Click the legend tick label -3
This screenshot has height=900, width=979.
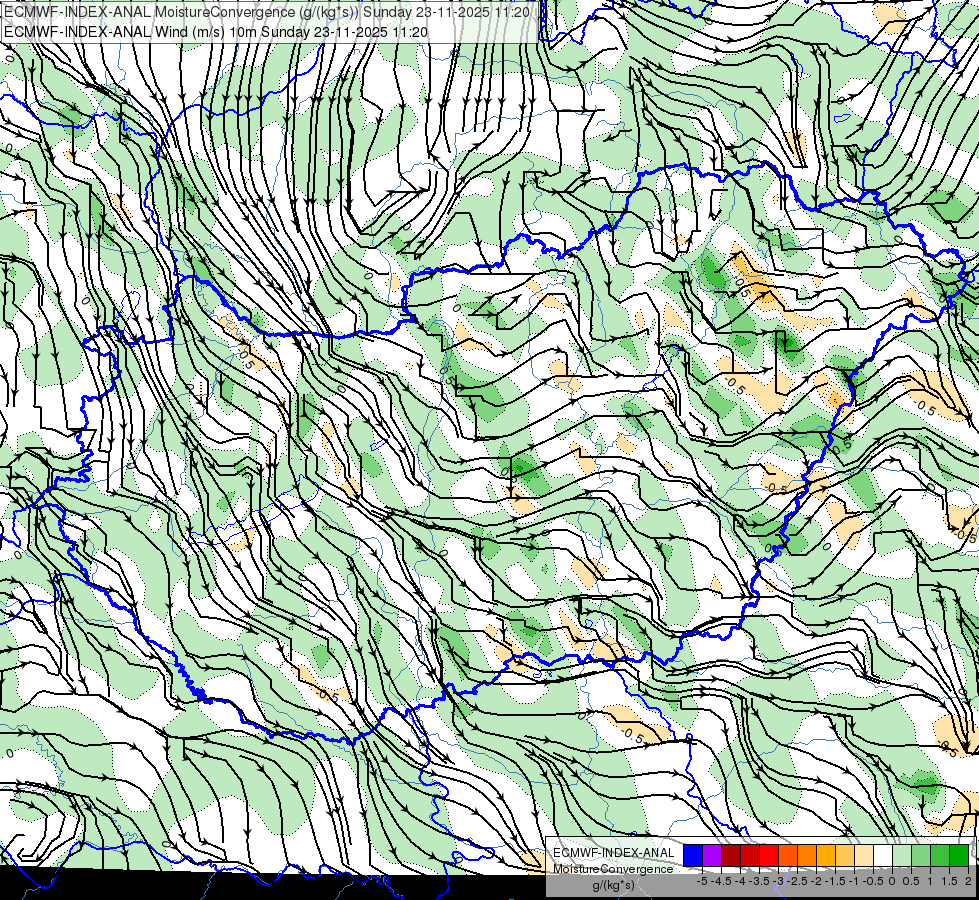778,881
